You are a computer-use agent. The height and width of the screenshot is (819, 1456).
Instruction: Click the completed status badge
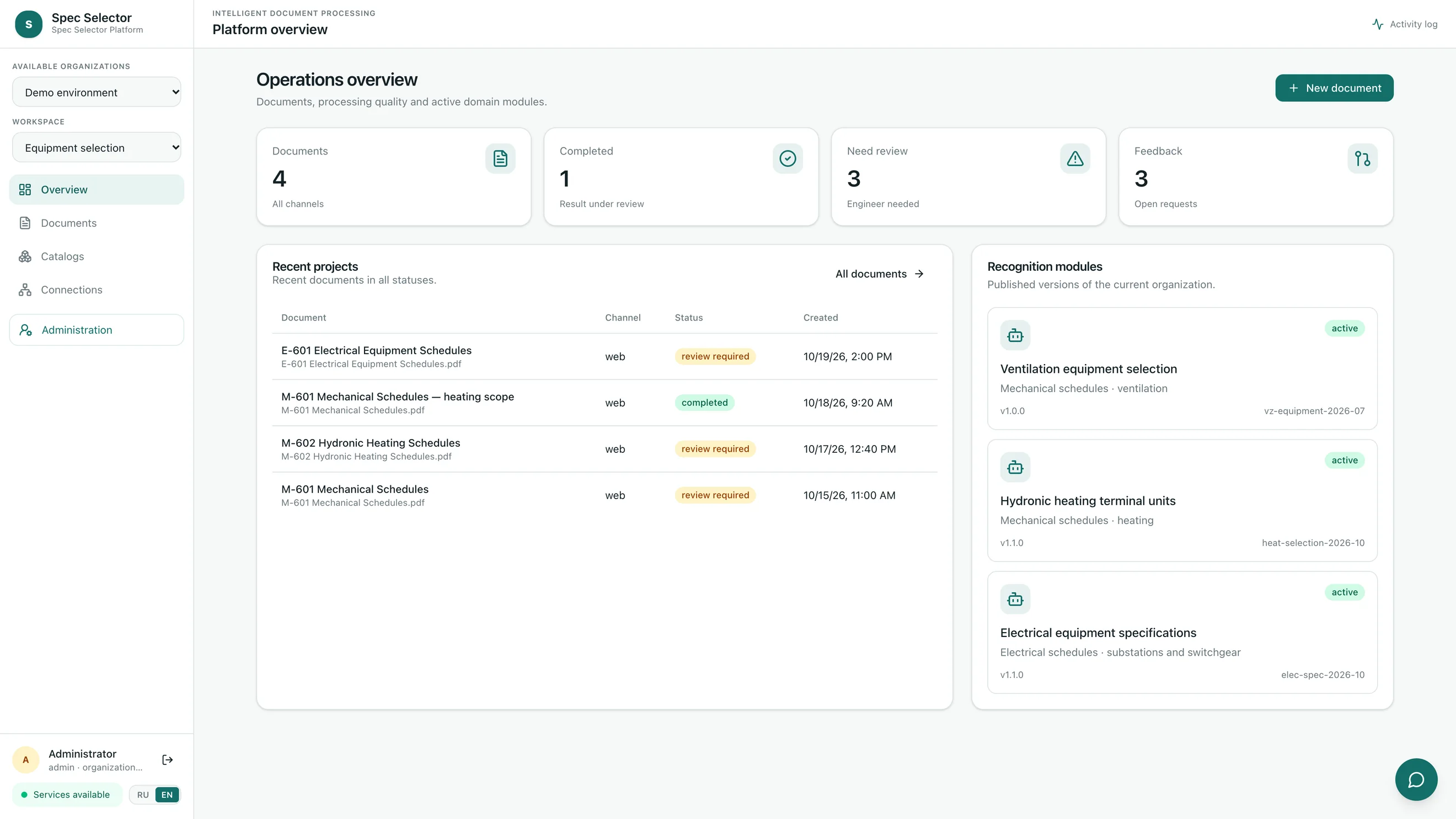click(x=704, y=403)
